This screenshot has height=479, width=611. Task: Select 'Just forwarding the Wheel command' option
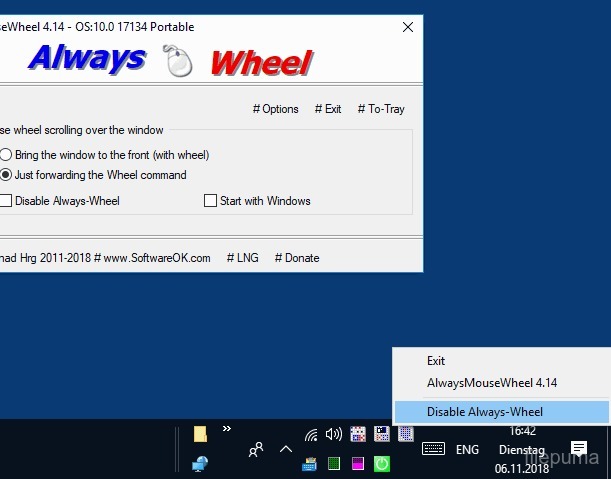(x=6, y=175)
